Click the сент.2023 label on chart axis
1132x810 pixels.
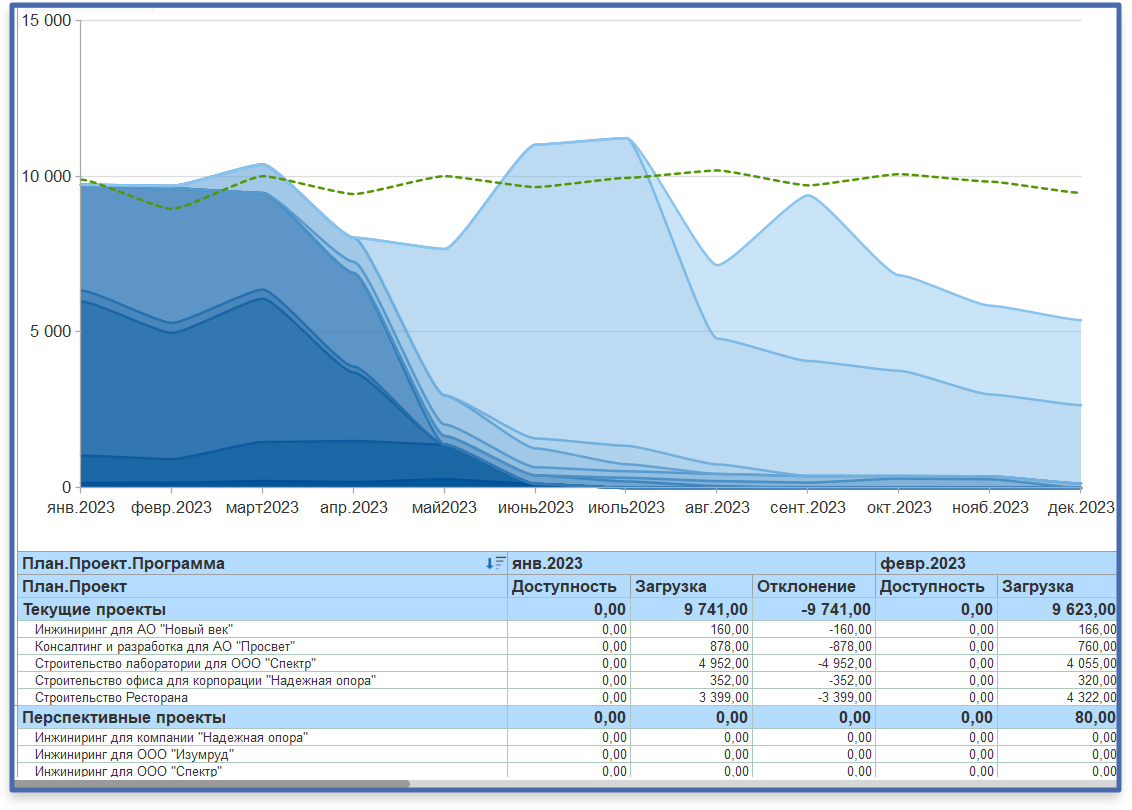tap(808, 508)
